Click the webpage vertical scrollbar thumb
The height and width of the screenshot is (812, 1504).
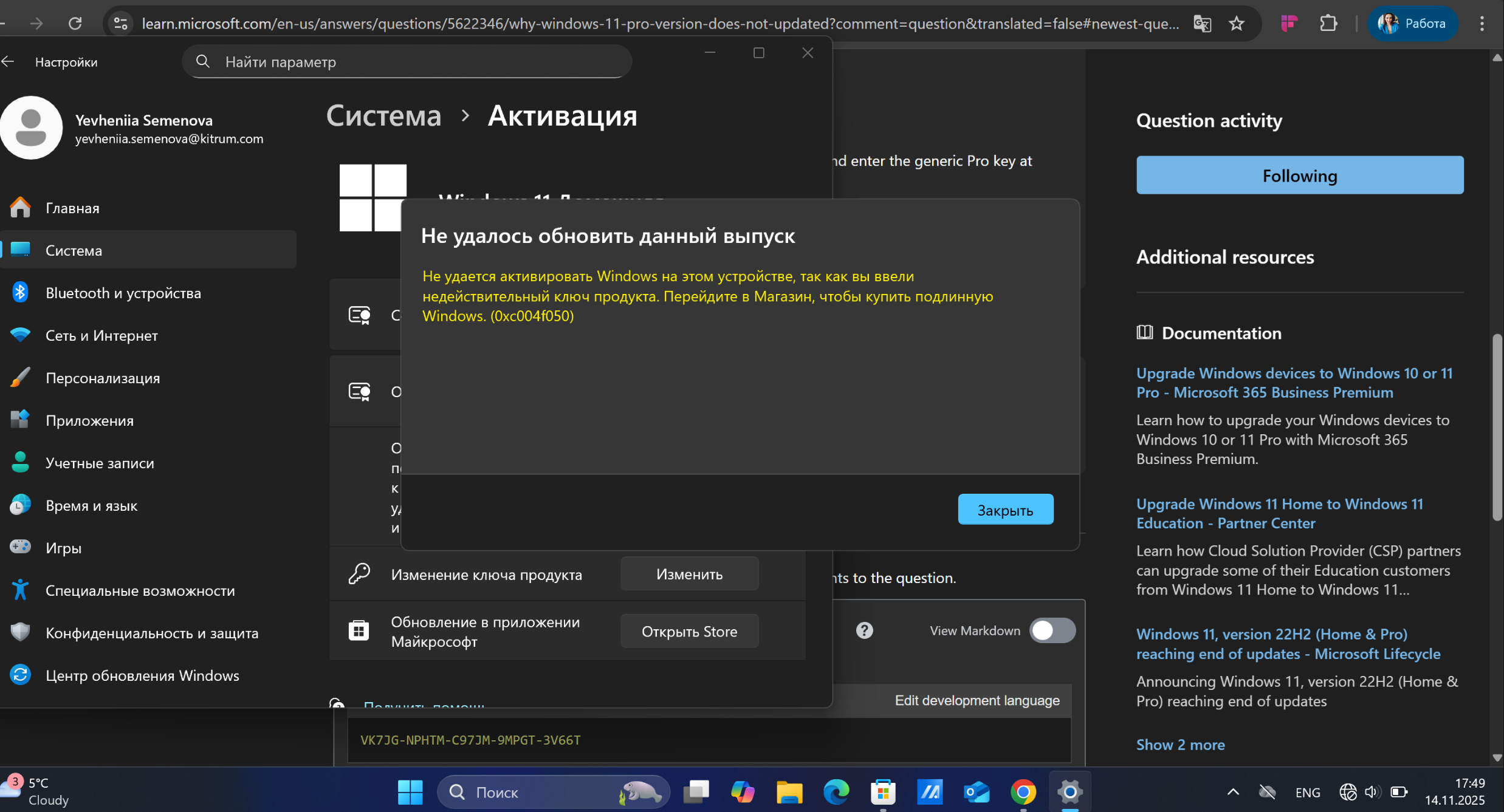[1497, 427]
